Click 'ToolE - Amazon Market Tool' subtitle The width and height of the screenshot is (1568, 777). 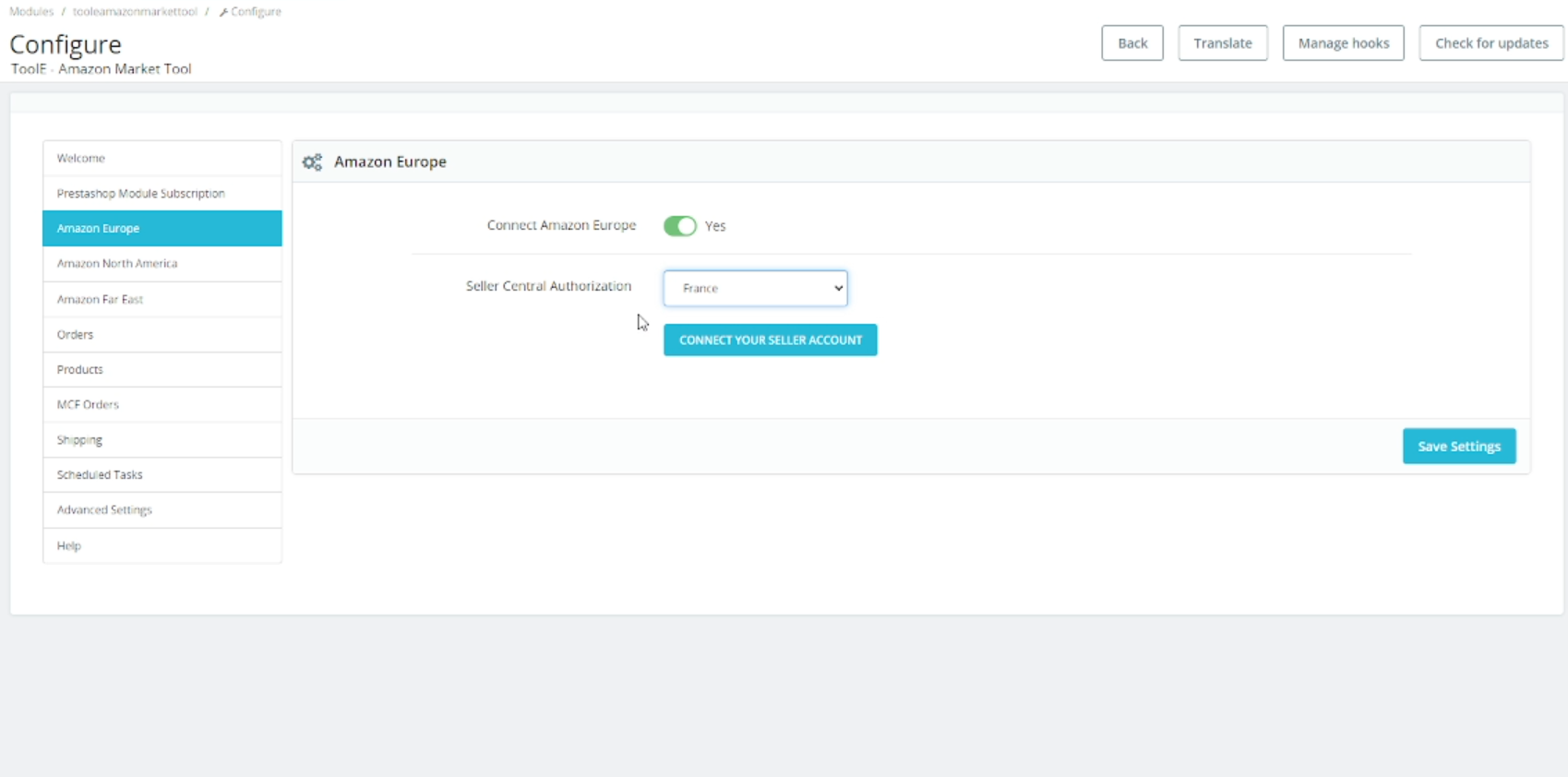(102, 69)
